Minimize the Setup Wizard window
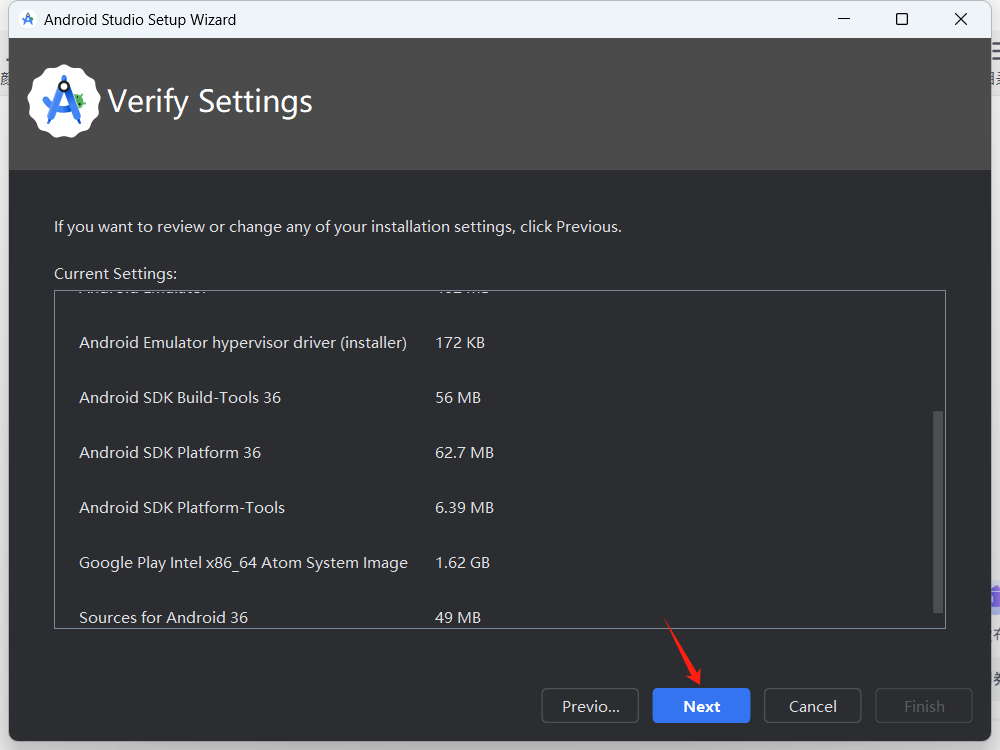Screen dimensions: 1000x750 [844, 19]
